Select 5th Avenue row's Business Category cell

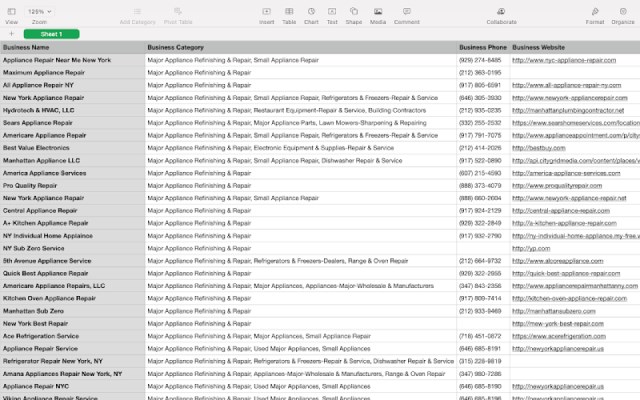coord(301,261)
